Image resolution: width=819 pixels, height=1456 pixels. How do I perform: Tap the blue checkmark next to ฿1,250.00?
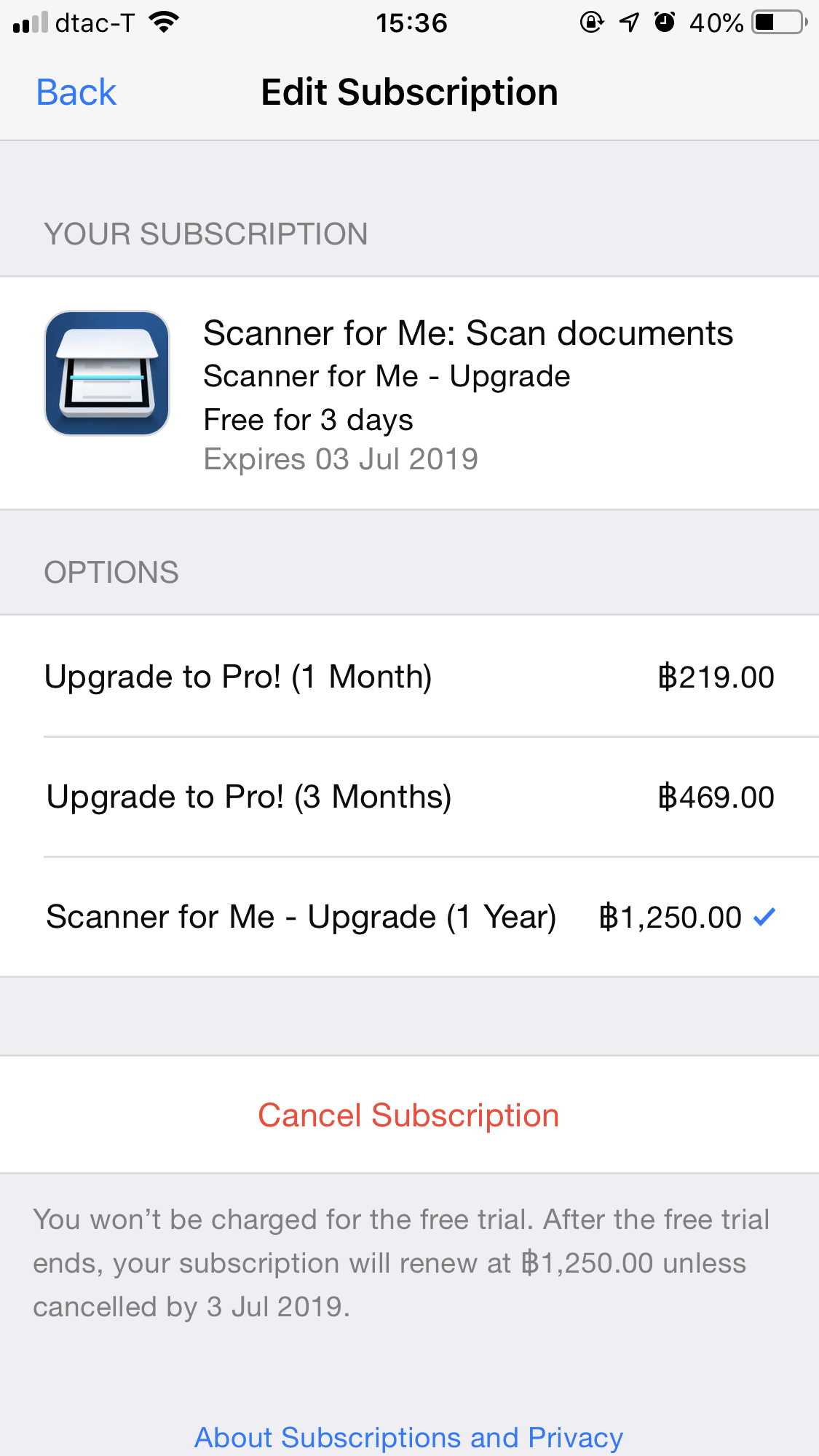coord(764,917)
